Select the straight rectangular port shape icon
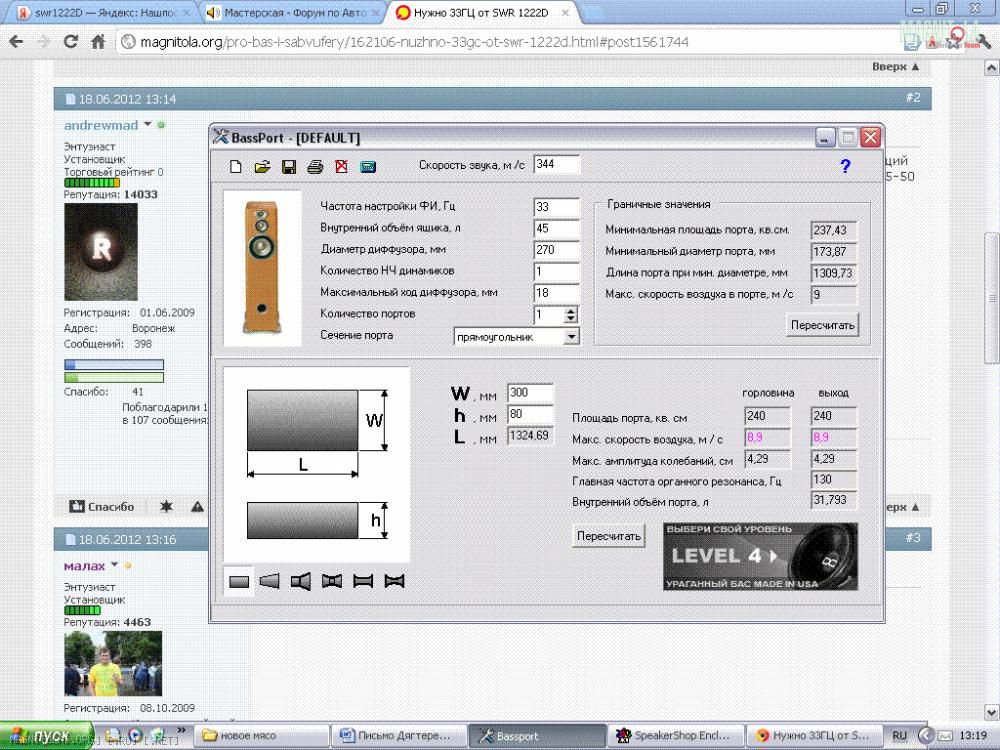The width and height of the screenshot is (1000, 750). point(239,581)
